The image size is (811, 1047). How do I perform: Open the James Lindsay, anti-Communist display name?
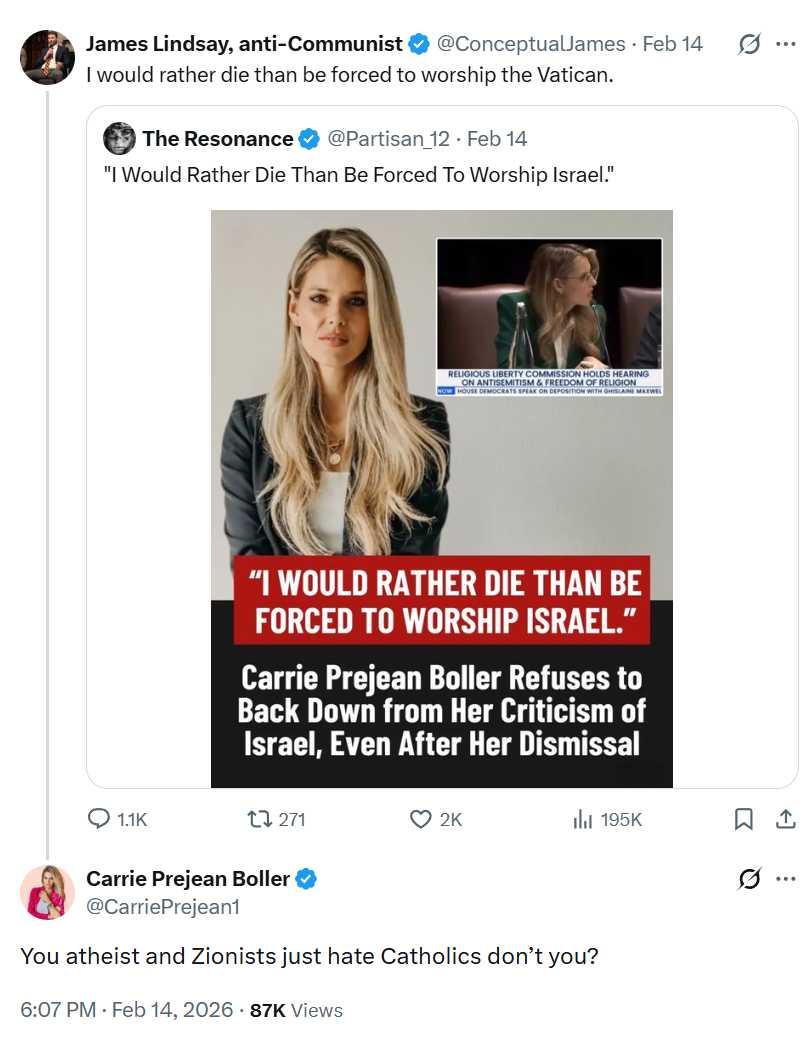tap(244, 44)
